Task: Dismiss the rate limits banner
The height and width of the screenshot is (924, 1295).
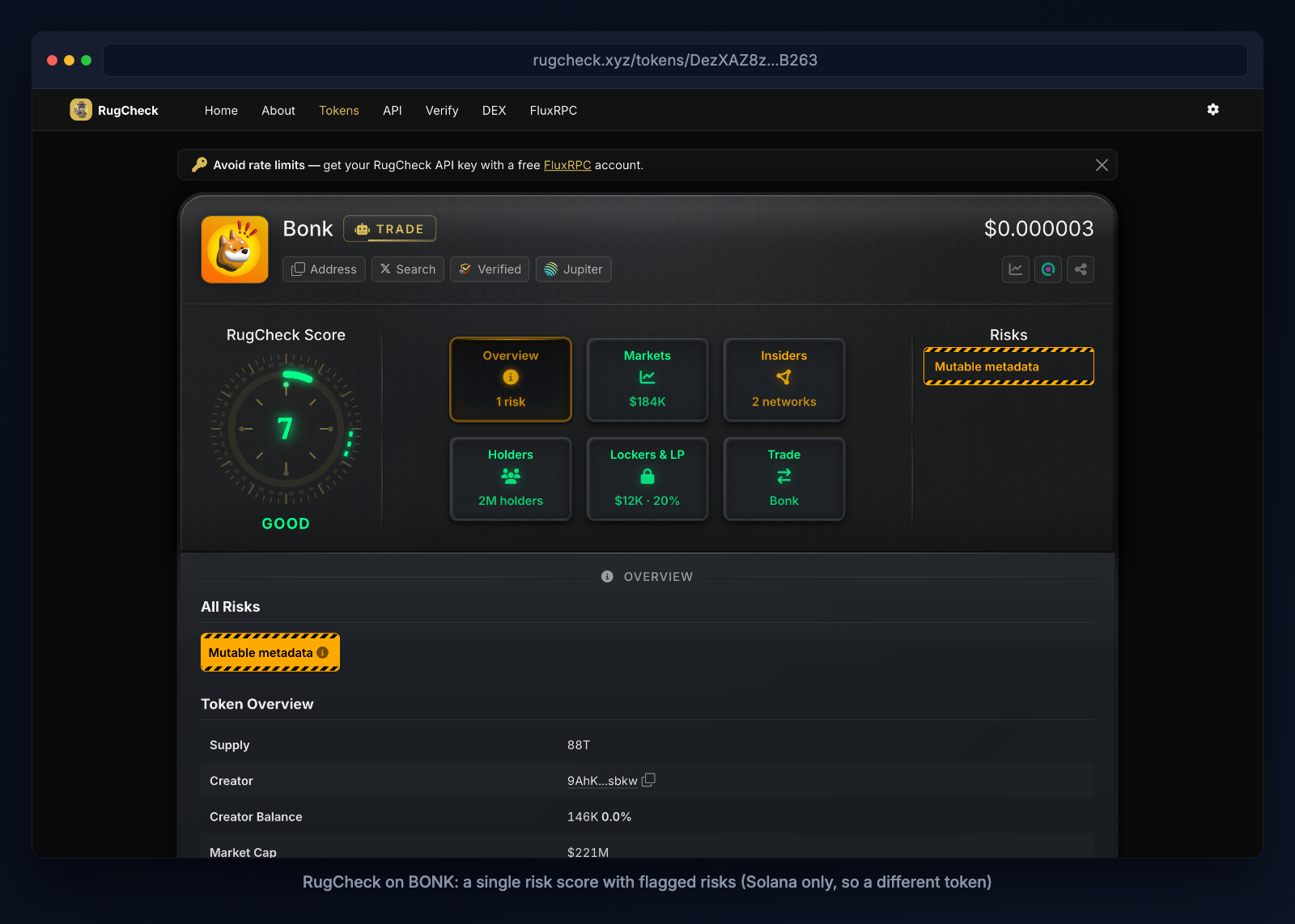Action: click(x=1102, y=165)
